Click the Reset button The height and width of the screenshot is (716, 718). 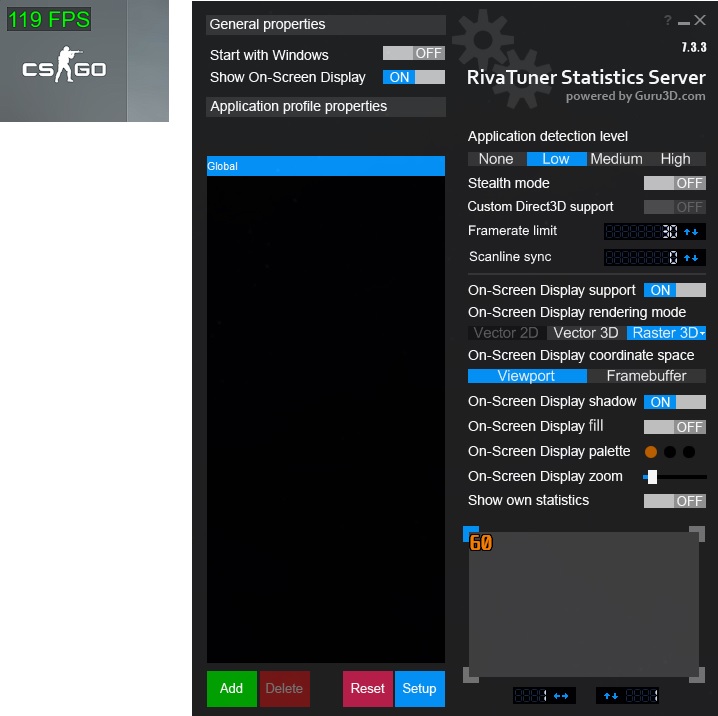(368, 689)
